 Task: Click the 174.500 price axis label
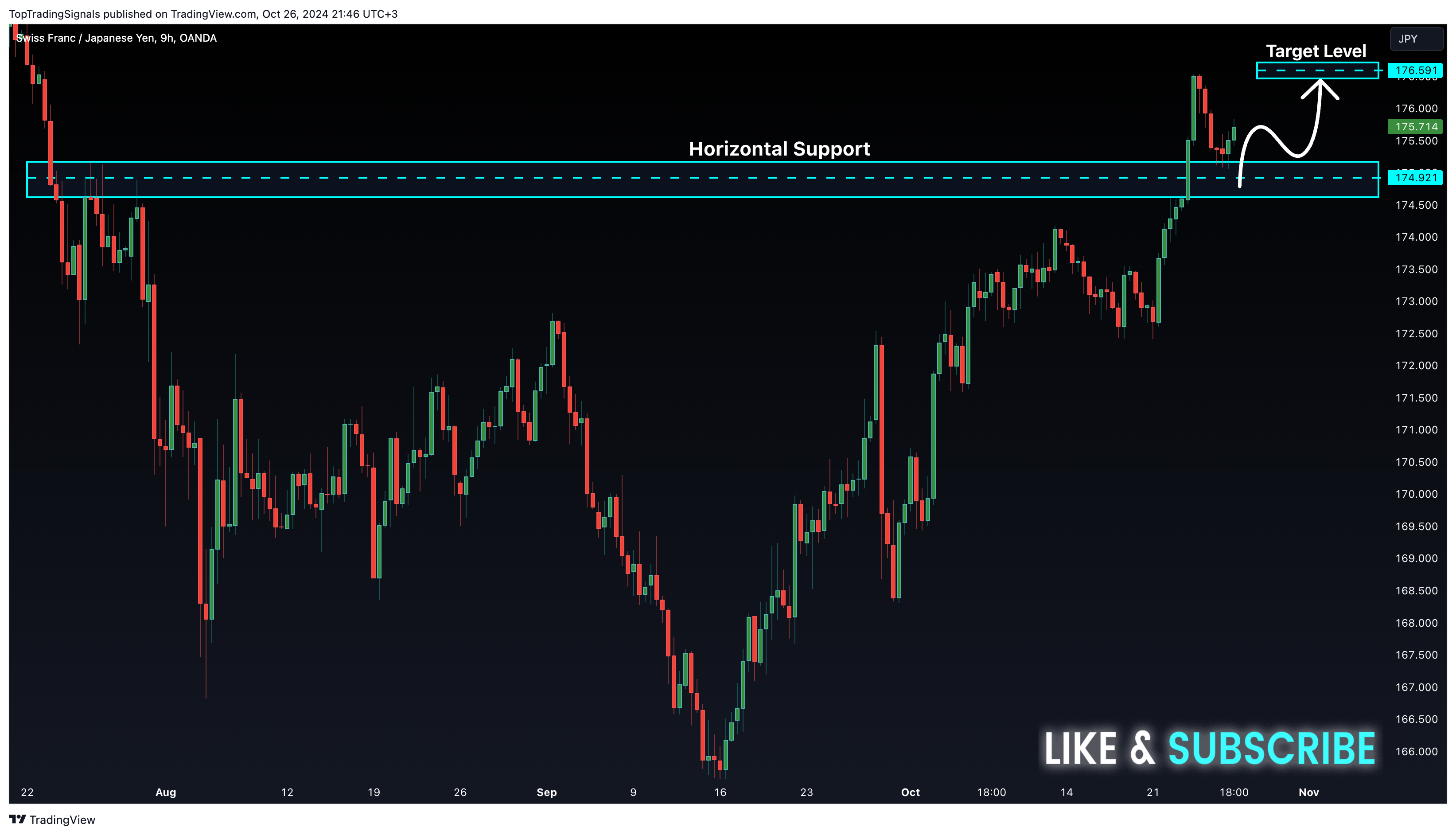(x=1416, y=205)
